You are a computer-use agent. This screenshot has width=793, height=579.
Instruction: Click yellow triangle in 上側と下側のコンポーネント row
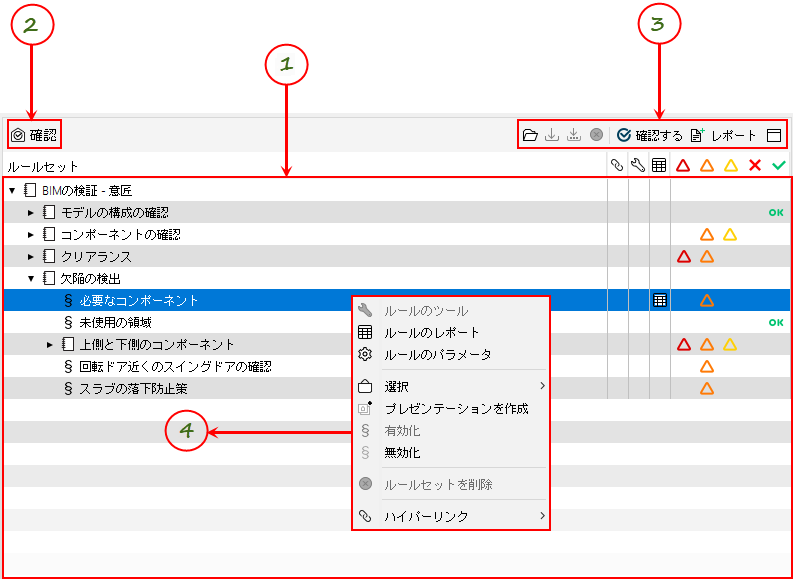pos(730,345)
